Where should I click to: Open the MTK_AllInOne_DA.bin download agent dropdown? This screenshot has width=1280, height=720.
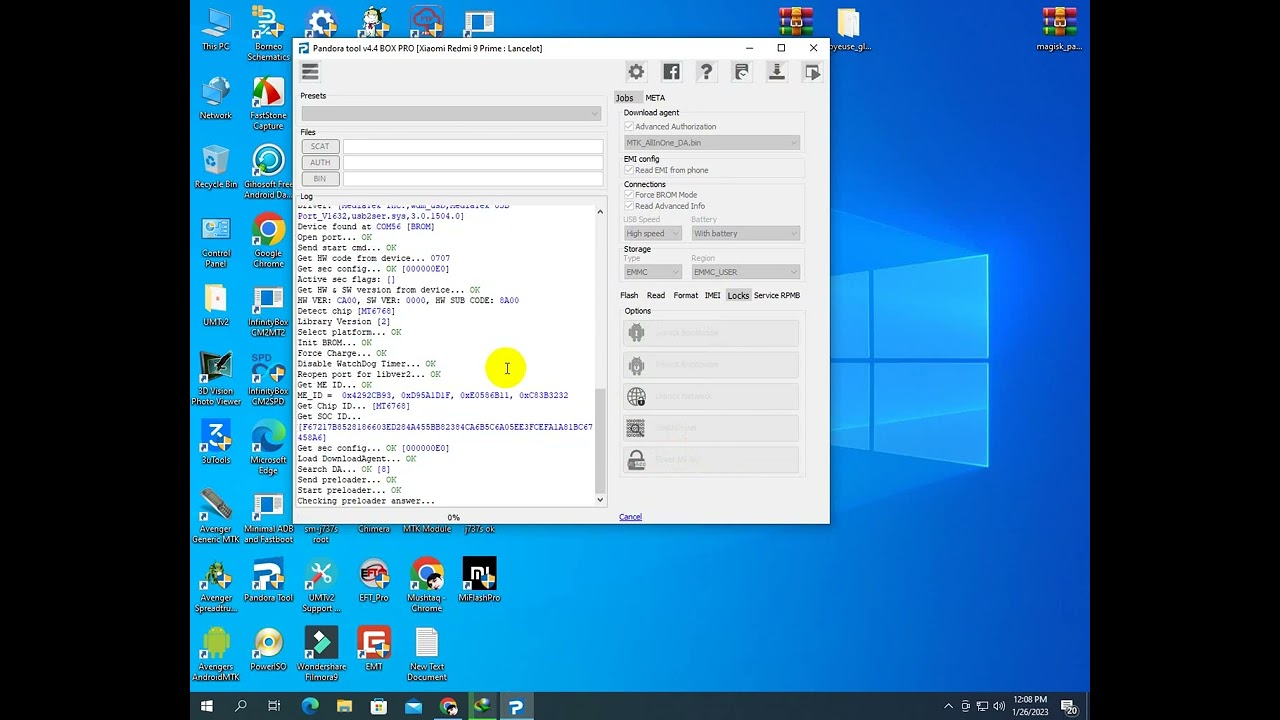[712, 143]
